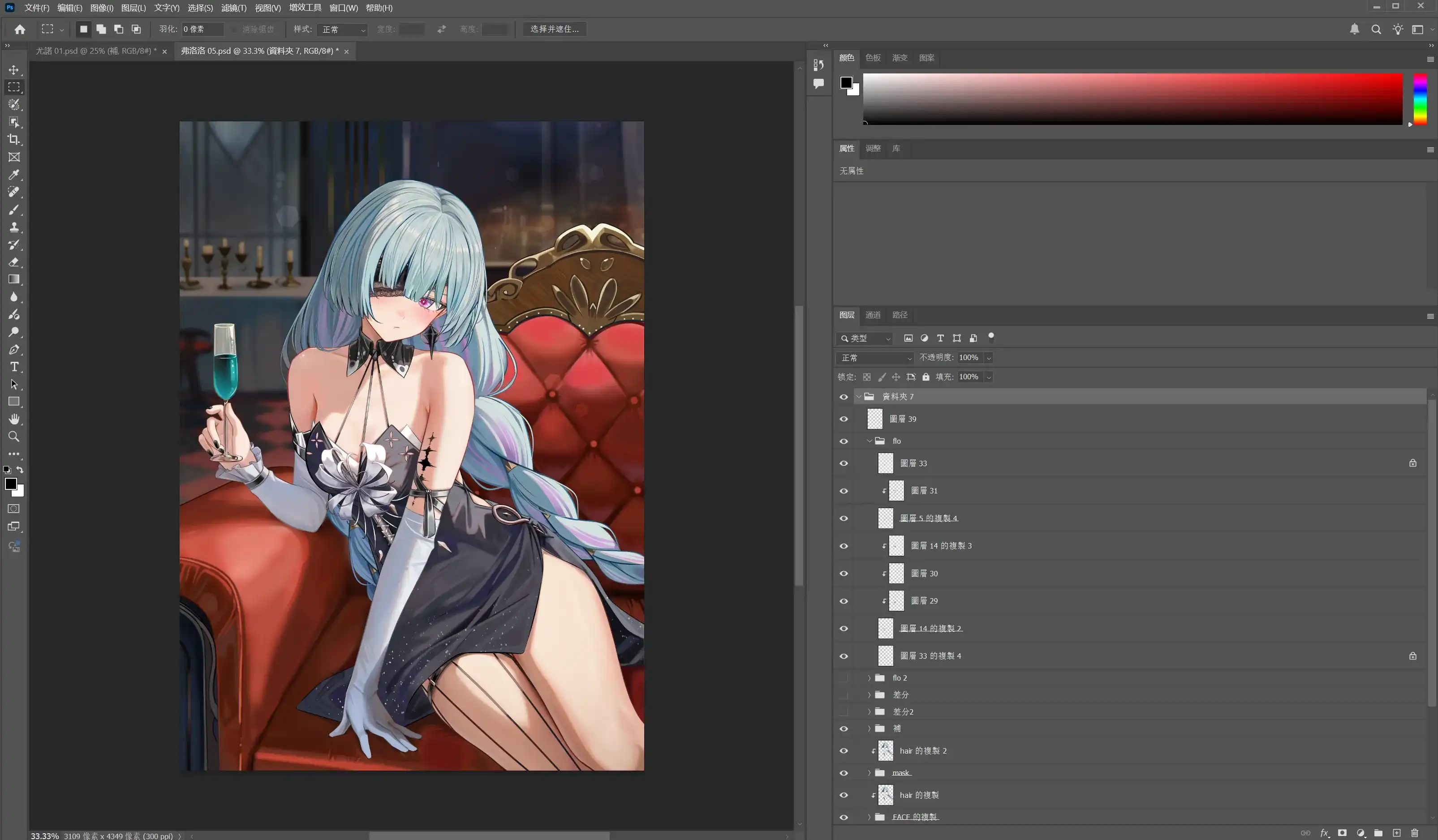Expand the 差分 layer group
This screenshot has width=1438, height=840.
click(869, 694)
